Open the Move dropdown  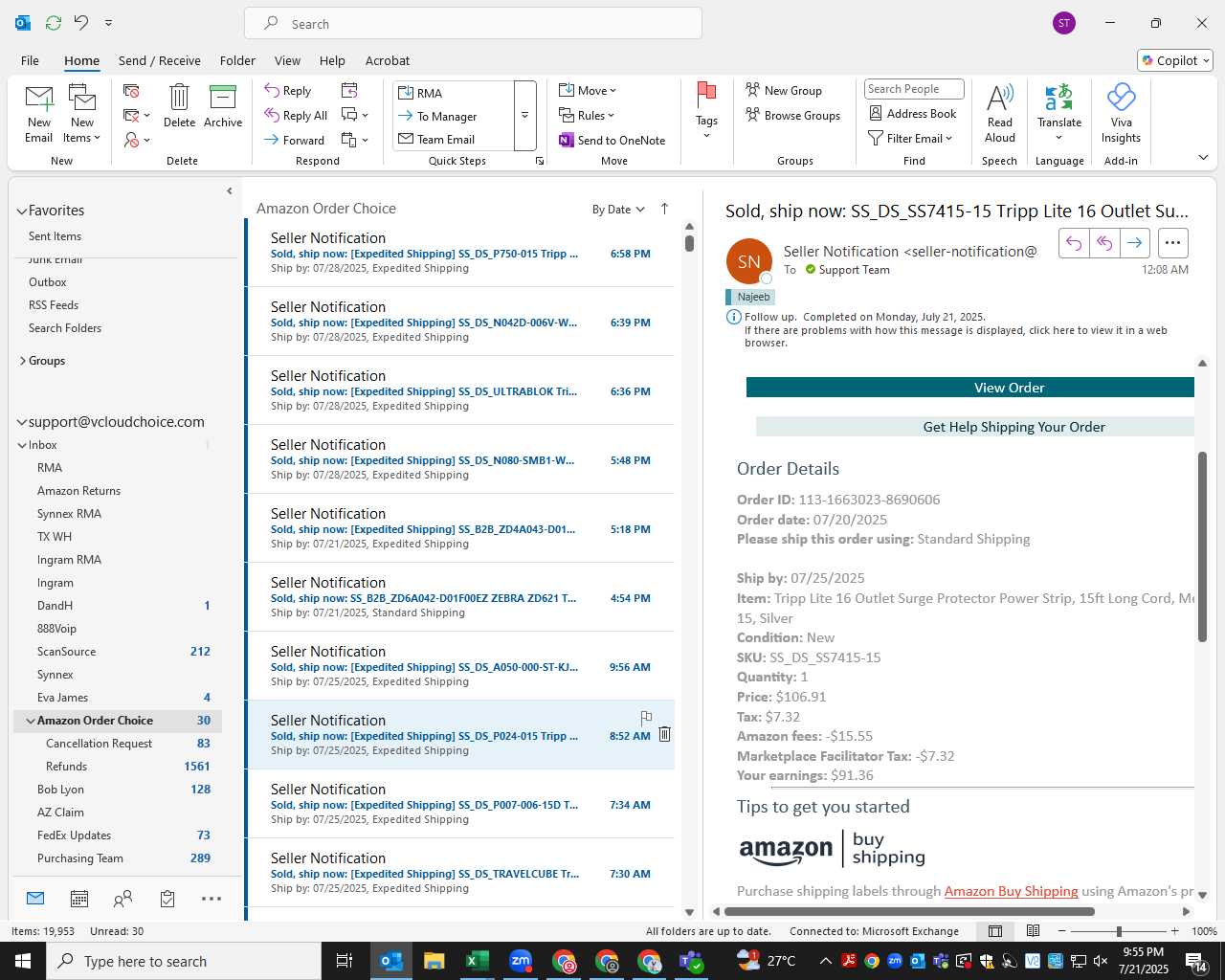[x=588, y=90]
